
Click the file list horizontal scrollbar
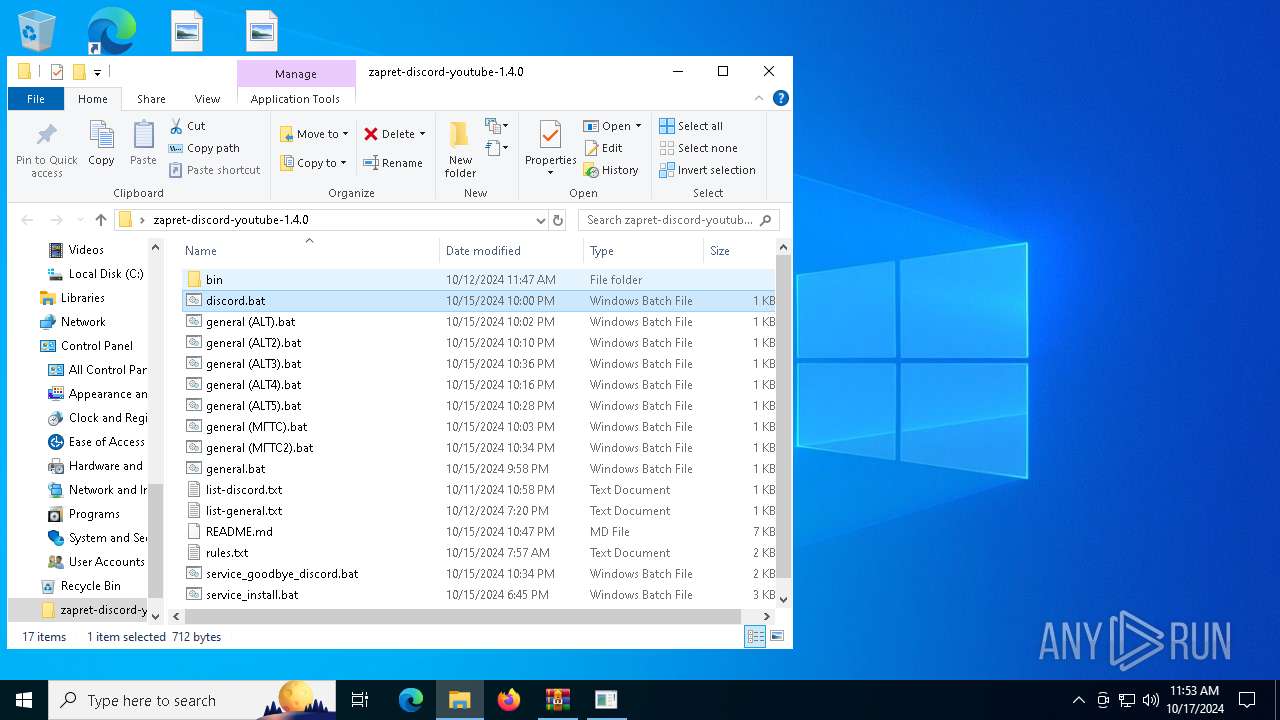(462, 616)
